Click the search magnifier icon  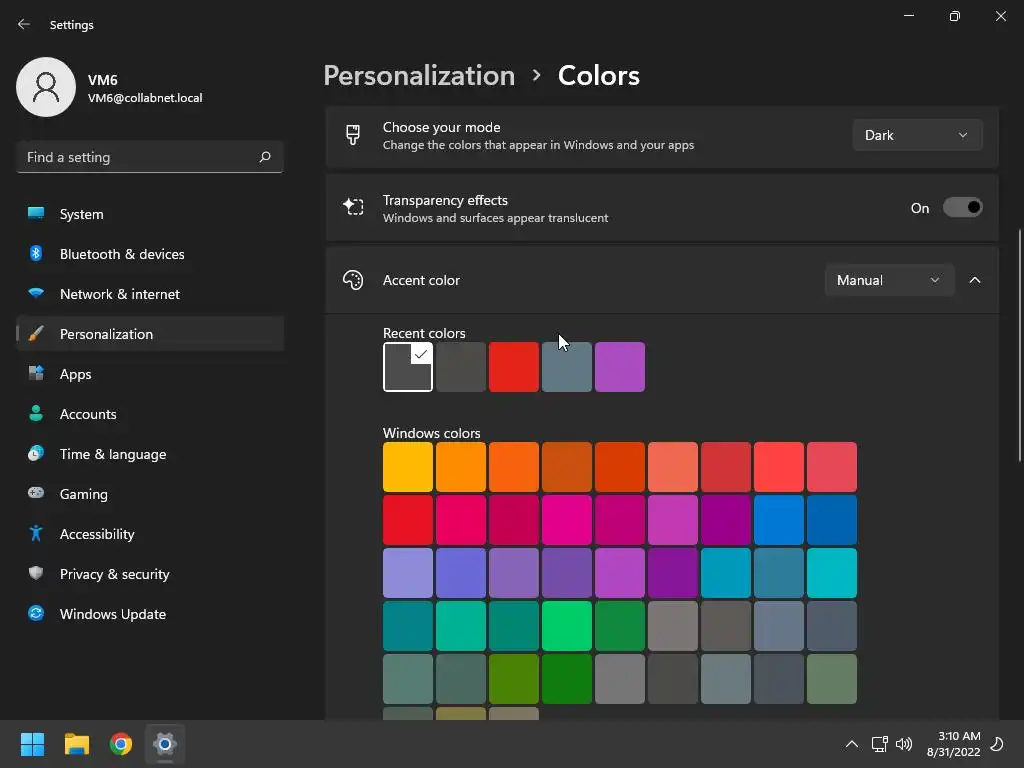(x=265, y=157)
